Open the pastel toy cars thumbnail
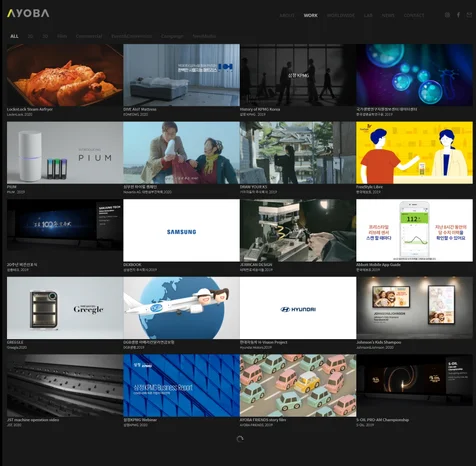Screen dimensions: 476x466 [x=298, y=385]
